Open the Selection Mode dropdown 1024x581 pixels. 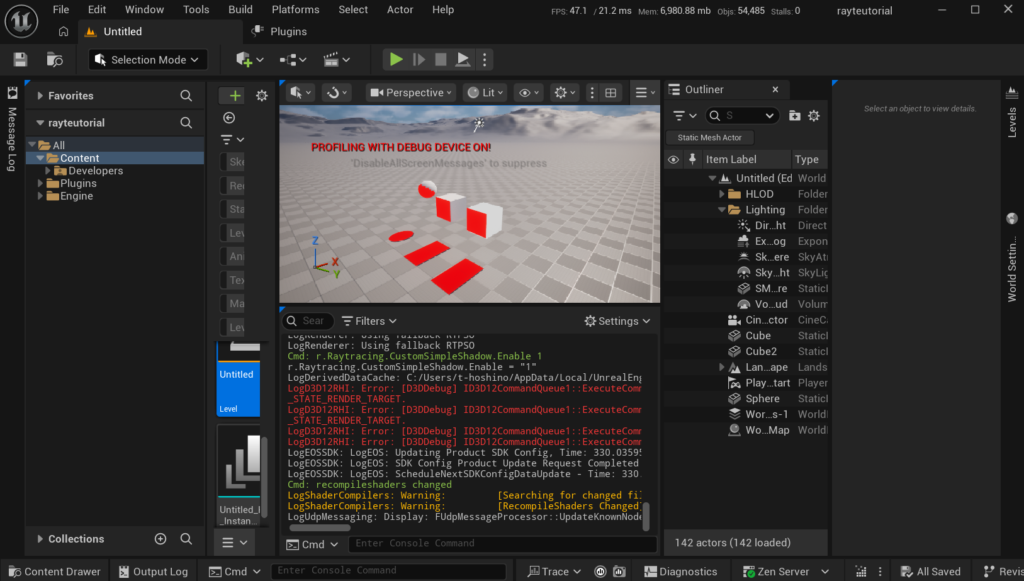click(x=148, y=60)
